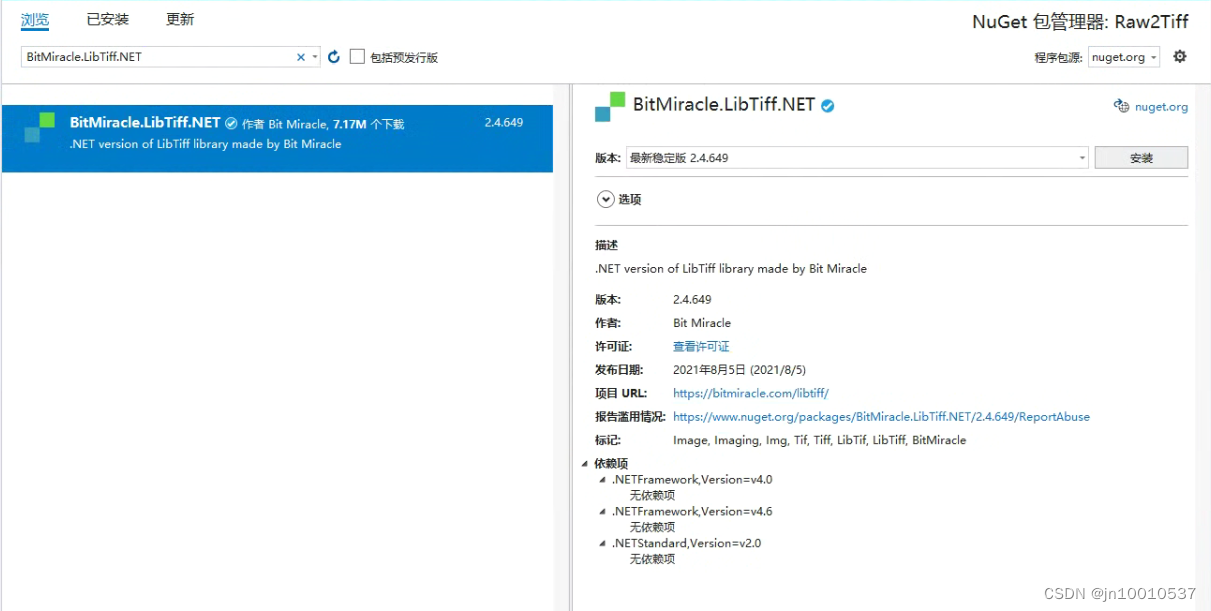
Task: Clear the search box with the X icon
Action: pos(300,57)
